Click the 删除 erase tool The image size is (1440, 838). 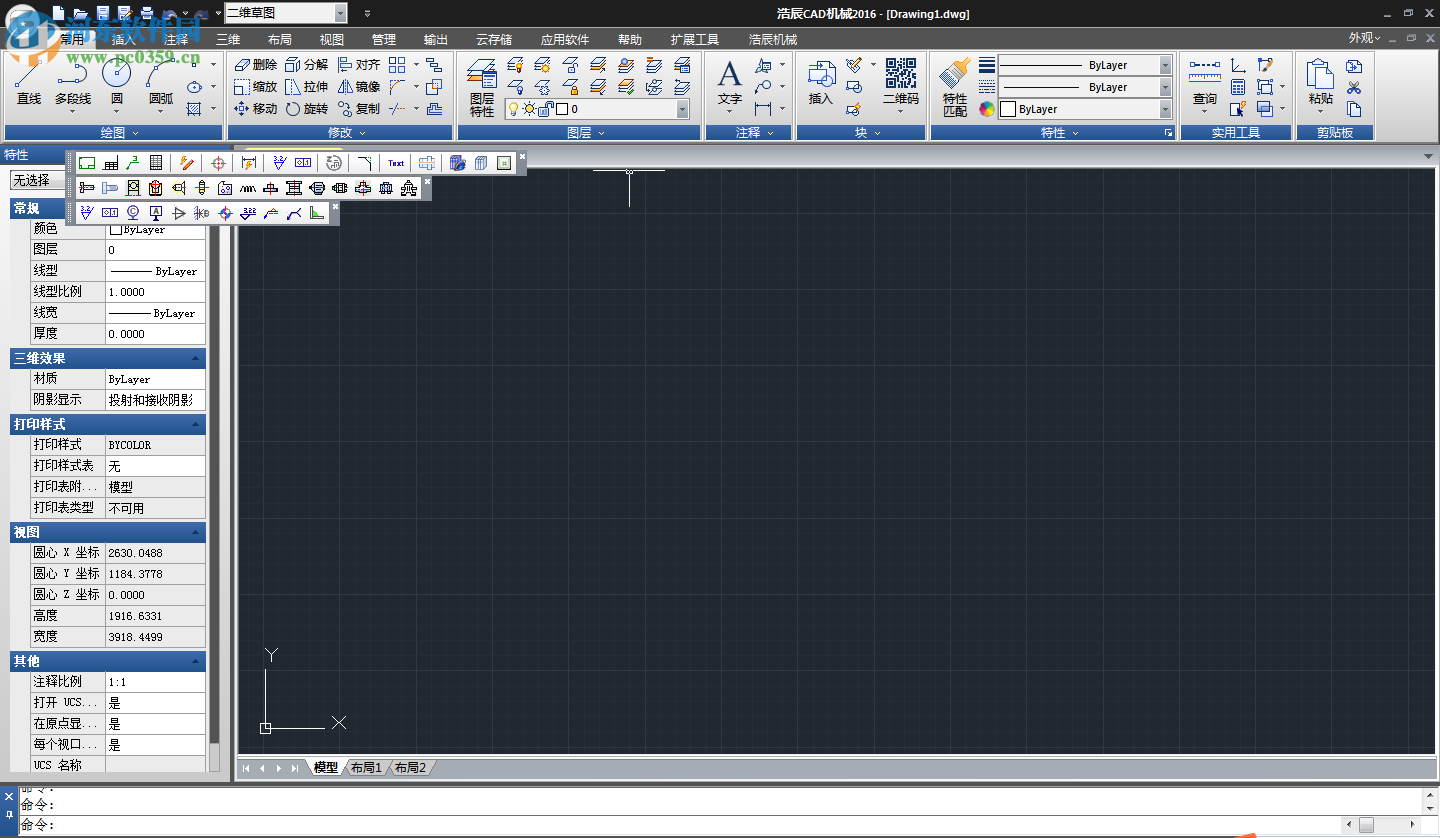(255, 64)
